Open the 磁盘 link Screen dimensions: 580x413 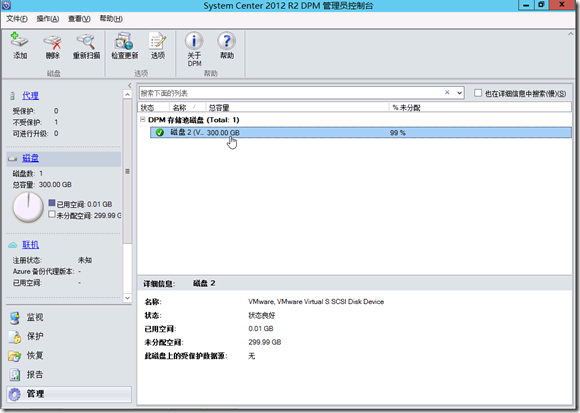tap(30, 158)
